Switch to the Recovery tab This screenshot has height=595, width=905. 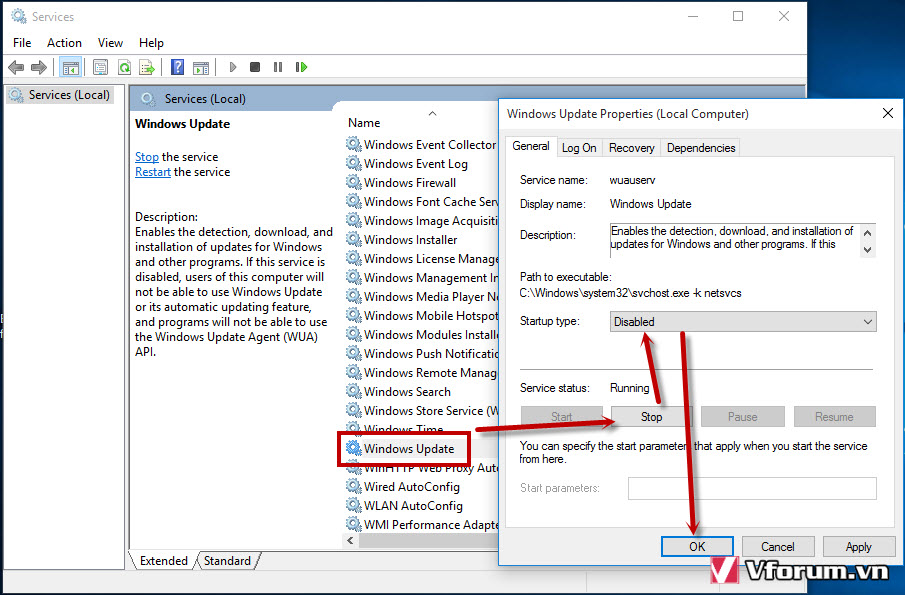[x=631, y=148]
